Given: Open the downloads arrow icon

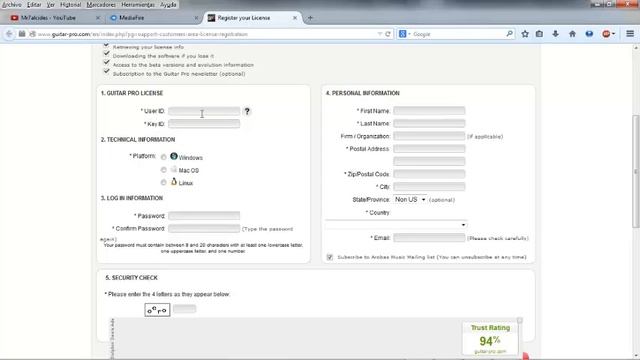Looking at the screenshot, I should [556, 34].
